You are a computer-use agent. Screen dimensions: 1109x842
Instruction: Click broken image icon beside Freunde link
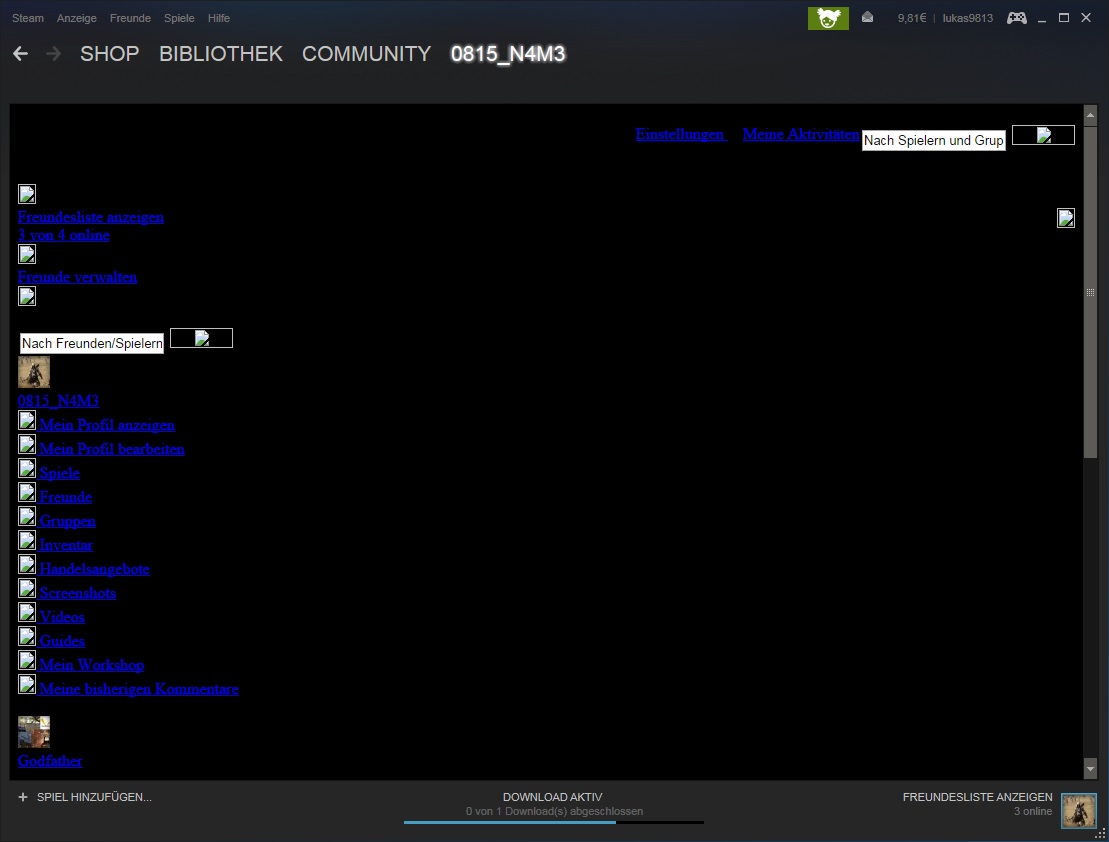click(27, 493)
